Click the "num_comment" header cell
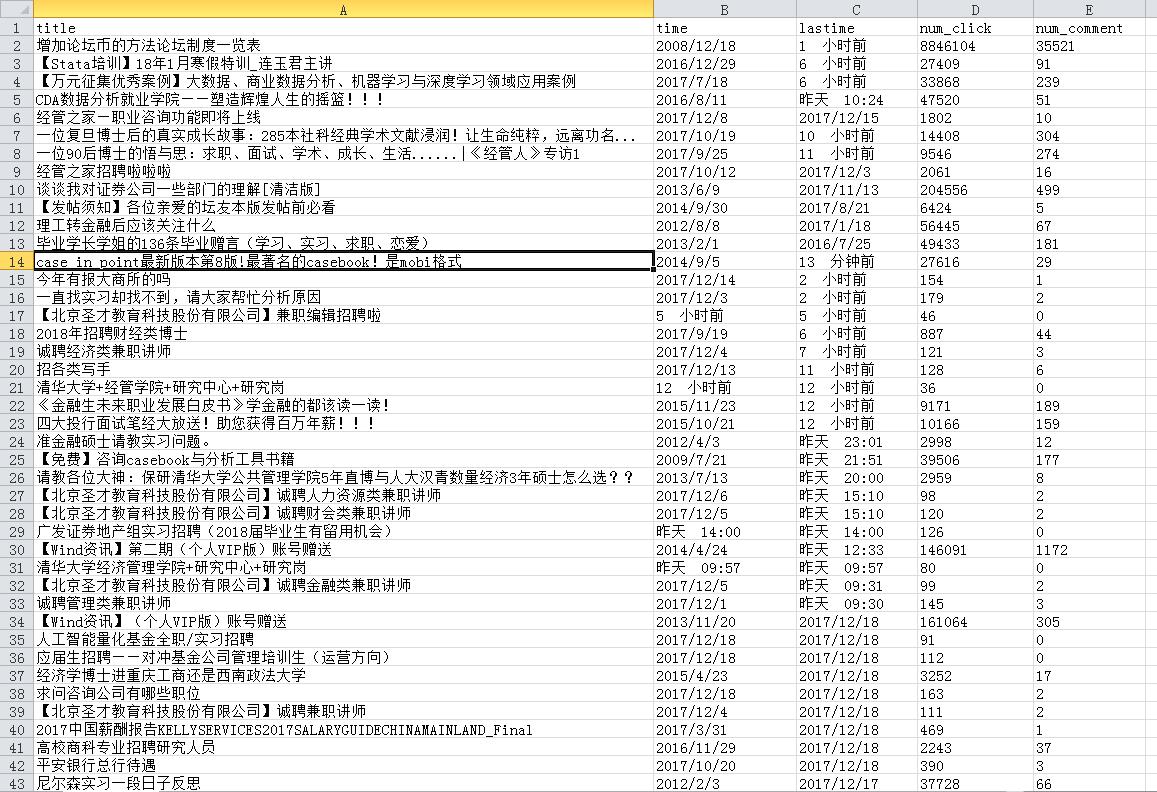This screenshot has height=792, width=1157. pyautogui.click(x=1094, y=28)
